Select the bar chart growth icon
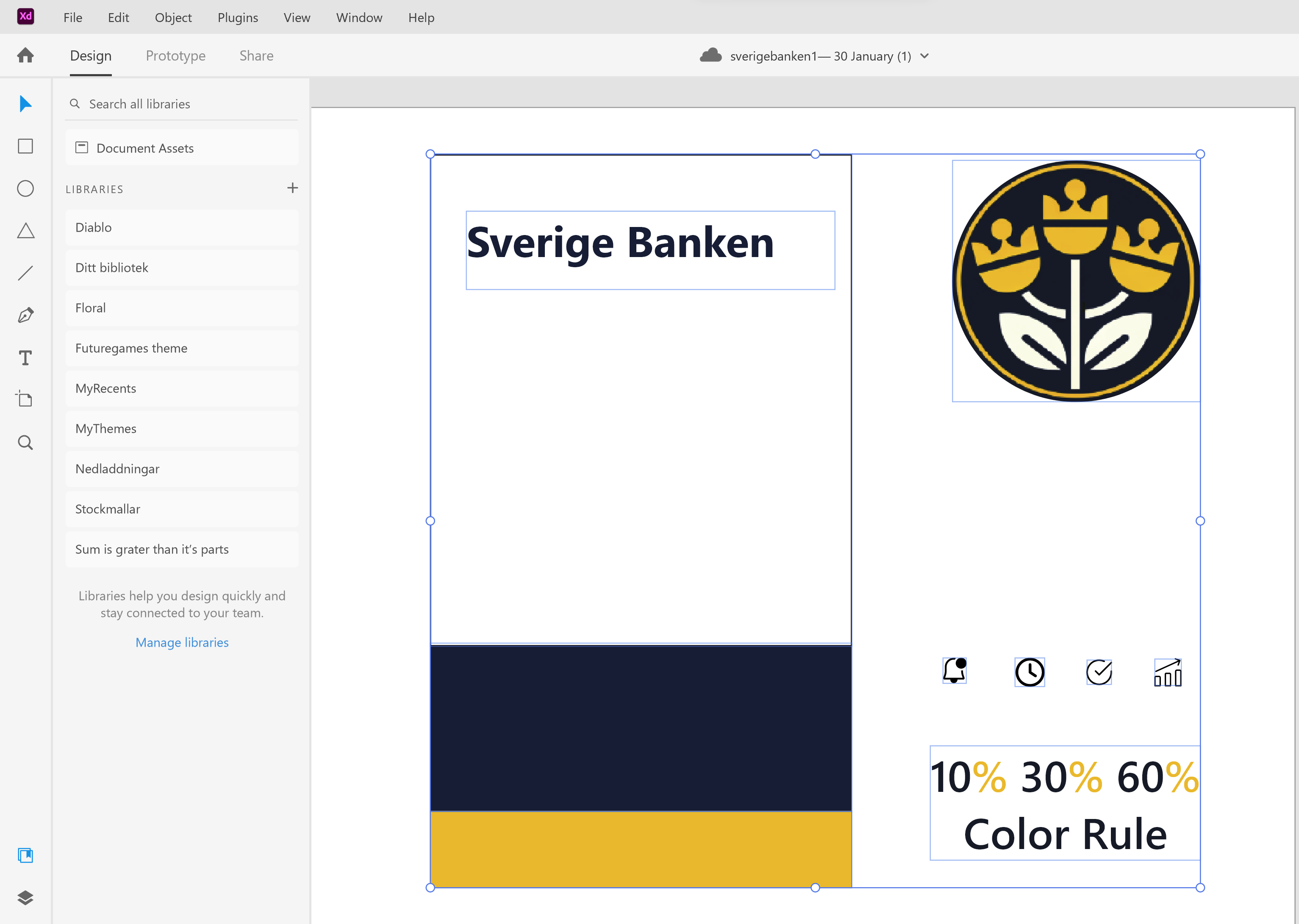1299x924 pixels. pos(1168,672)
